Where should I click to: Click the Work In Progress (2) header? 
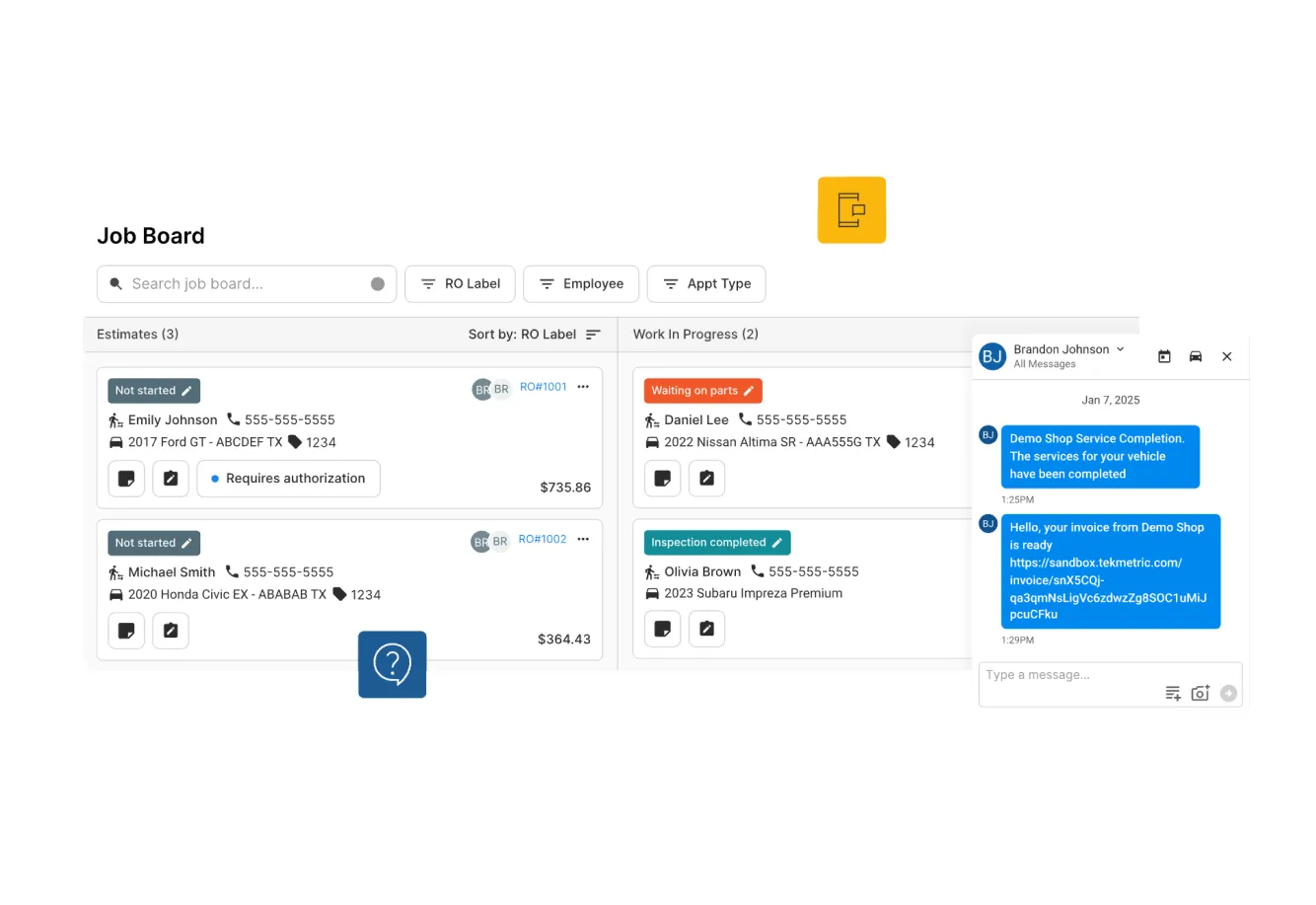[x=695, y=335]
